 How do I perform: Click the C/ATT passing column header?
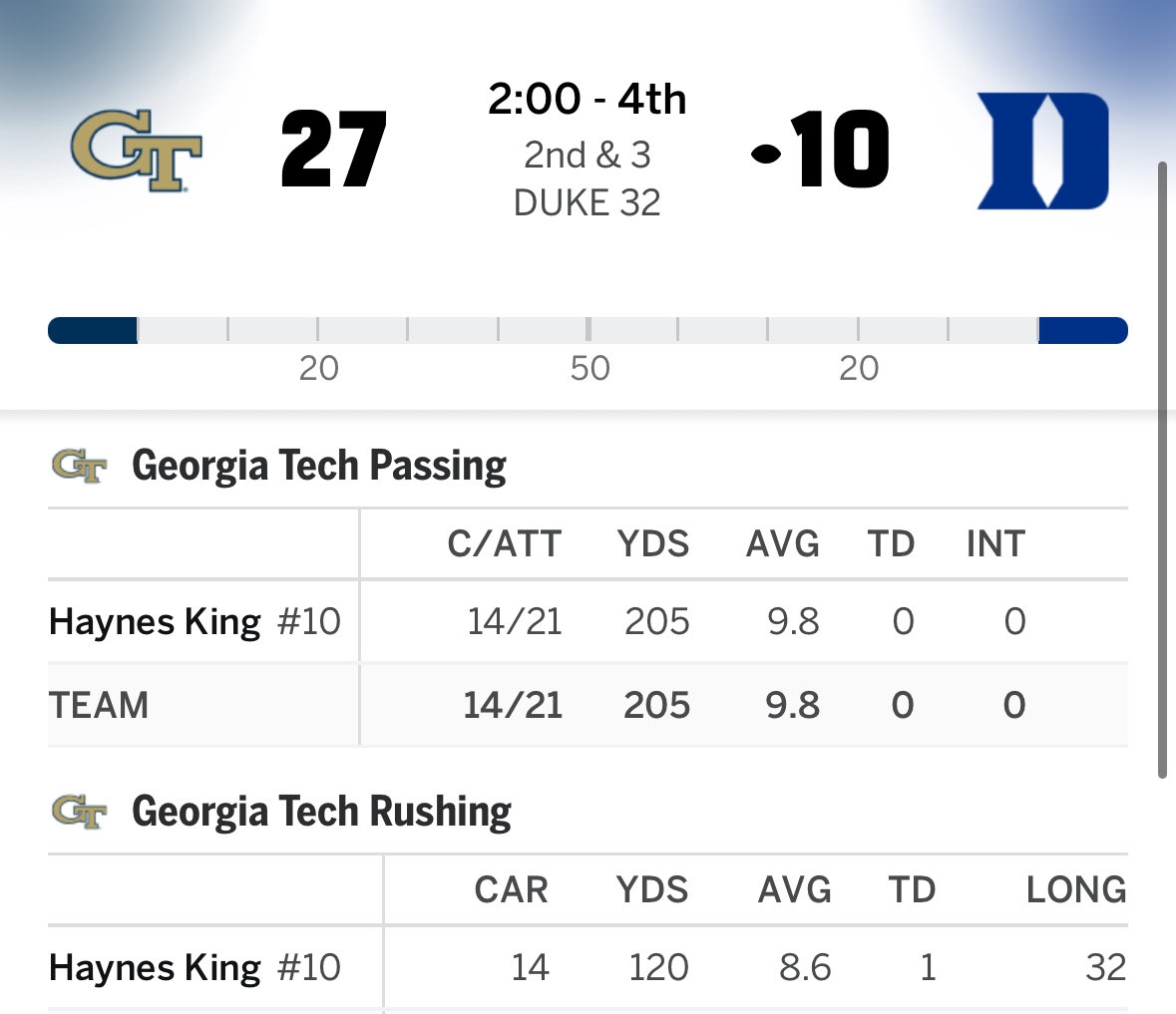[505, 544]
